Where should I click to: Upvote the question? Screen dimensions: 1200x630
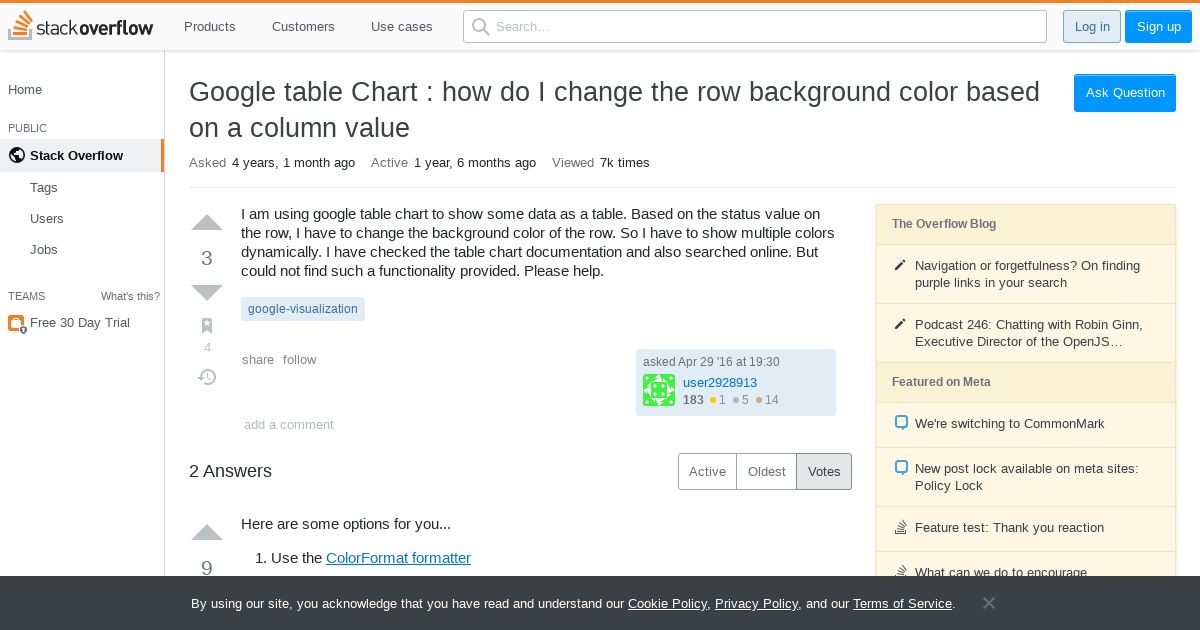[x=207, y=223]
